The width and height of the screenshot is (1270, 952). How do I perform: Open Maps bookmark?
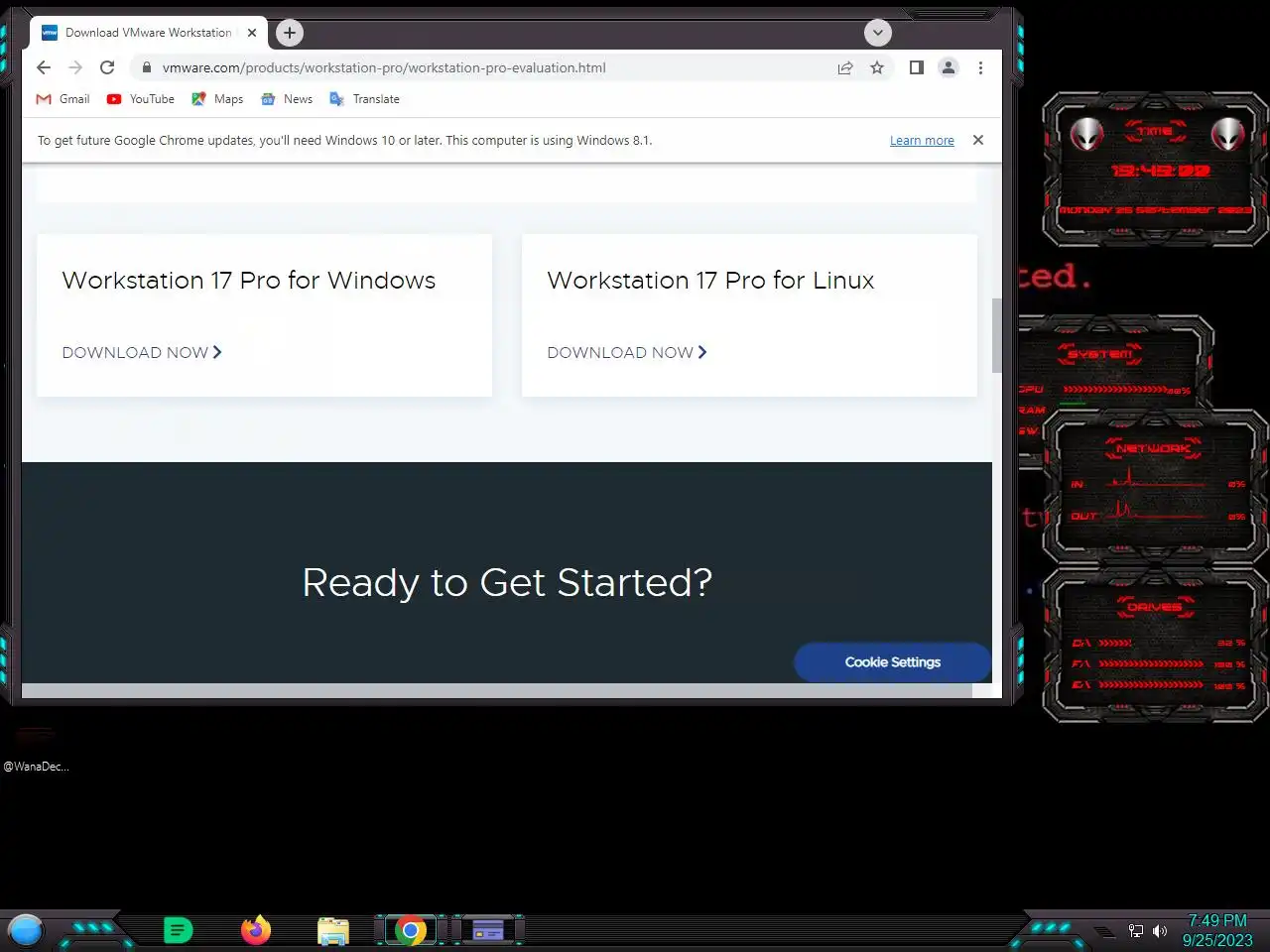pos(217,99)
